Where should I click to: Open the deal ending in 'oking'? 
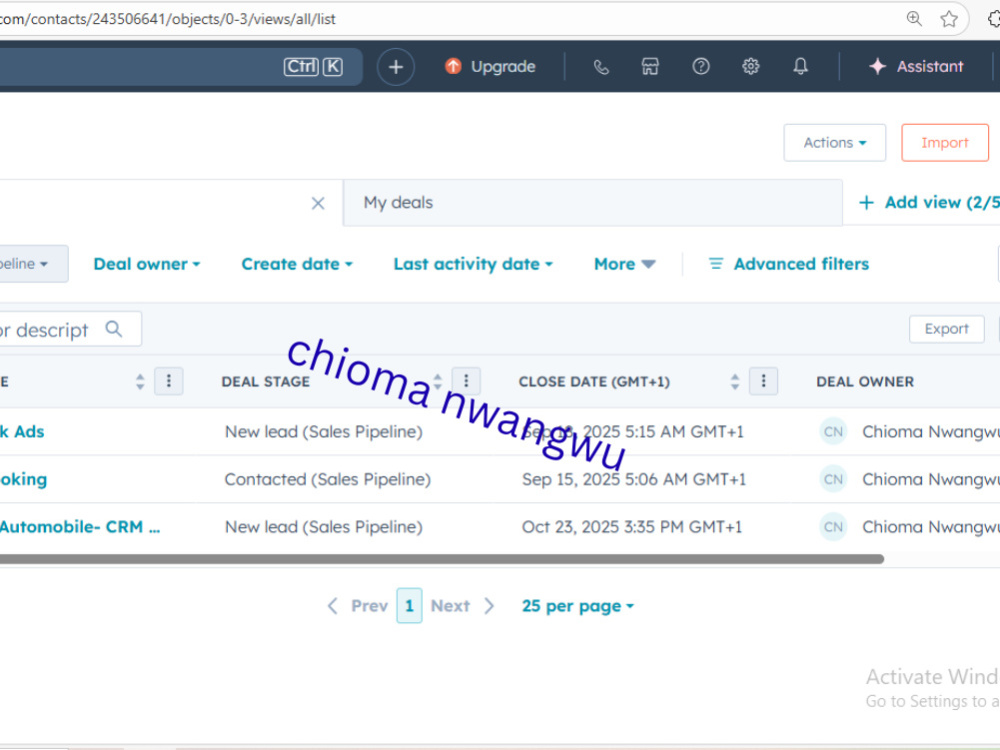(x=24, y=479)
